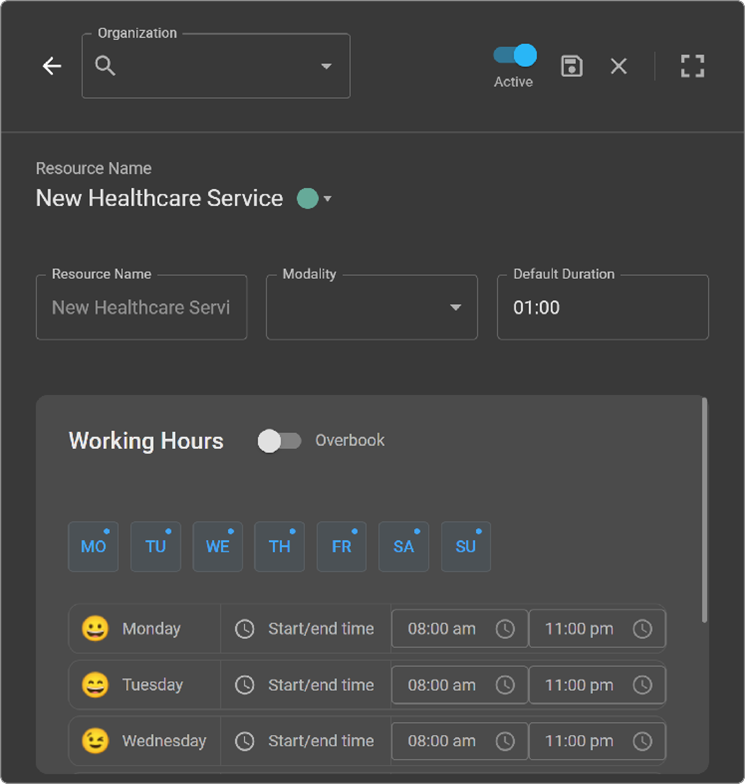This screenshot has height=784, width=745.
Task: Select the TH weekday button
Action: click(x=280, y=547)
